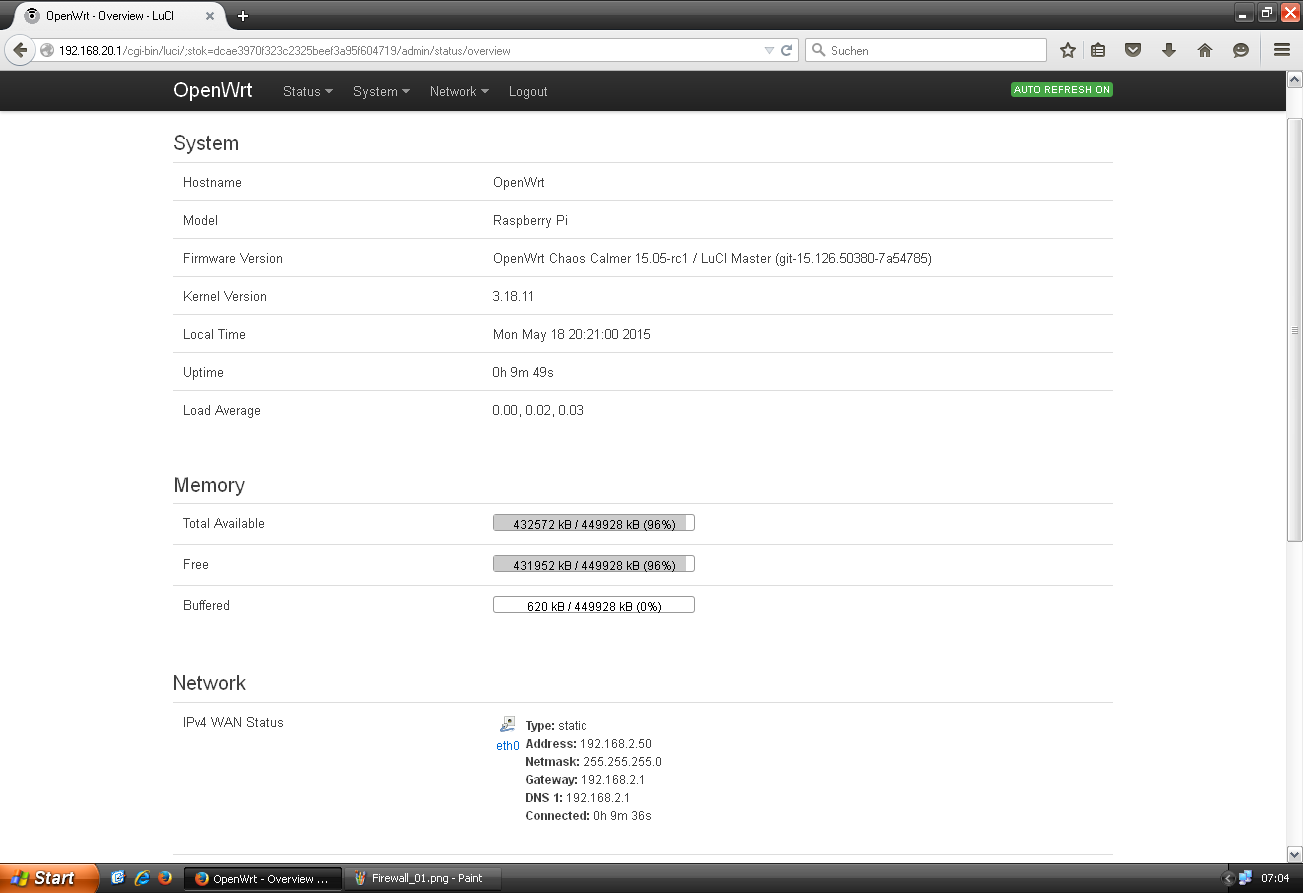Open the URL bar history dropdown arrow
This screenshot has width=1303, height=893.
769,50
